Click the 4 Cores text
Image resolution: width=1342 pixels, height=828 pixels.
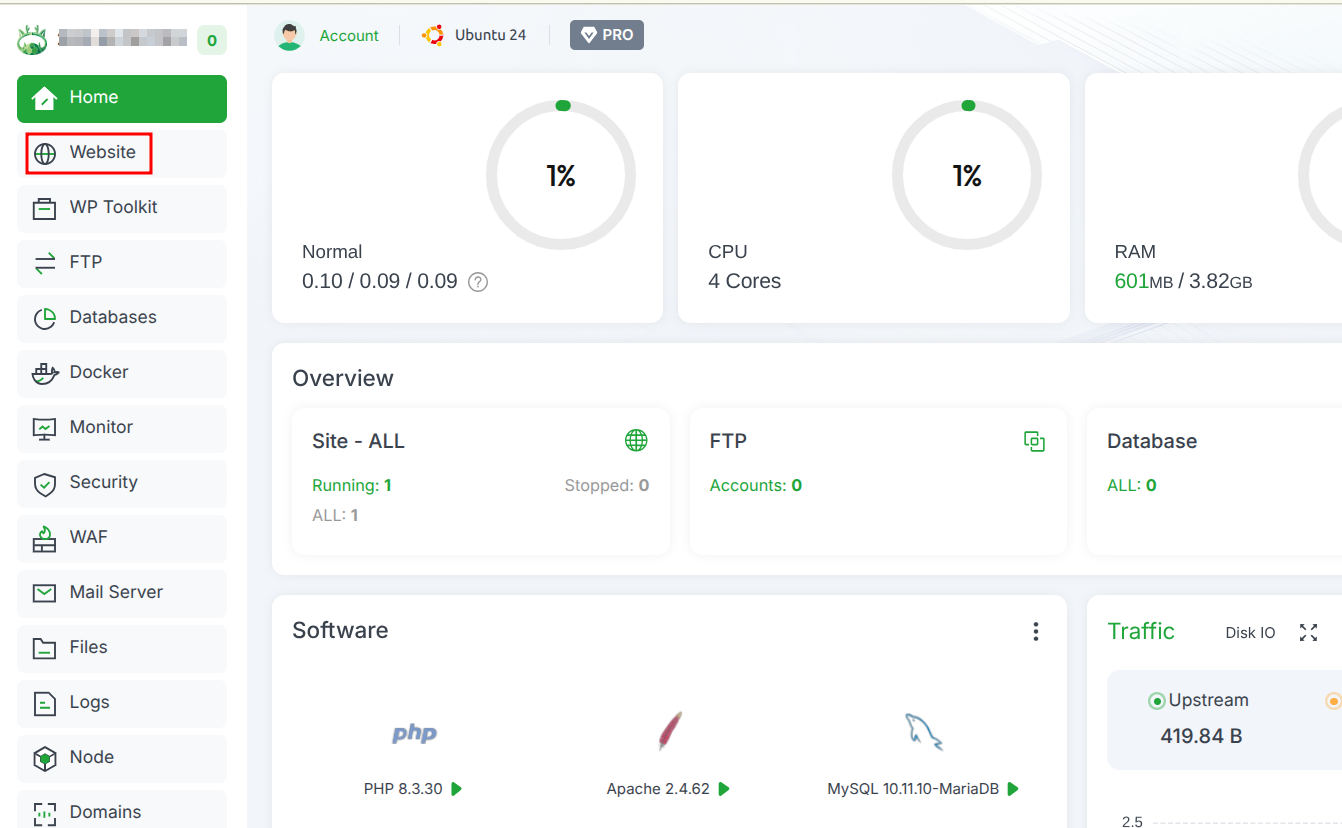(745, 282)
